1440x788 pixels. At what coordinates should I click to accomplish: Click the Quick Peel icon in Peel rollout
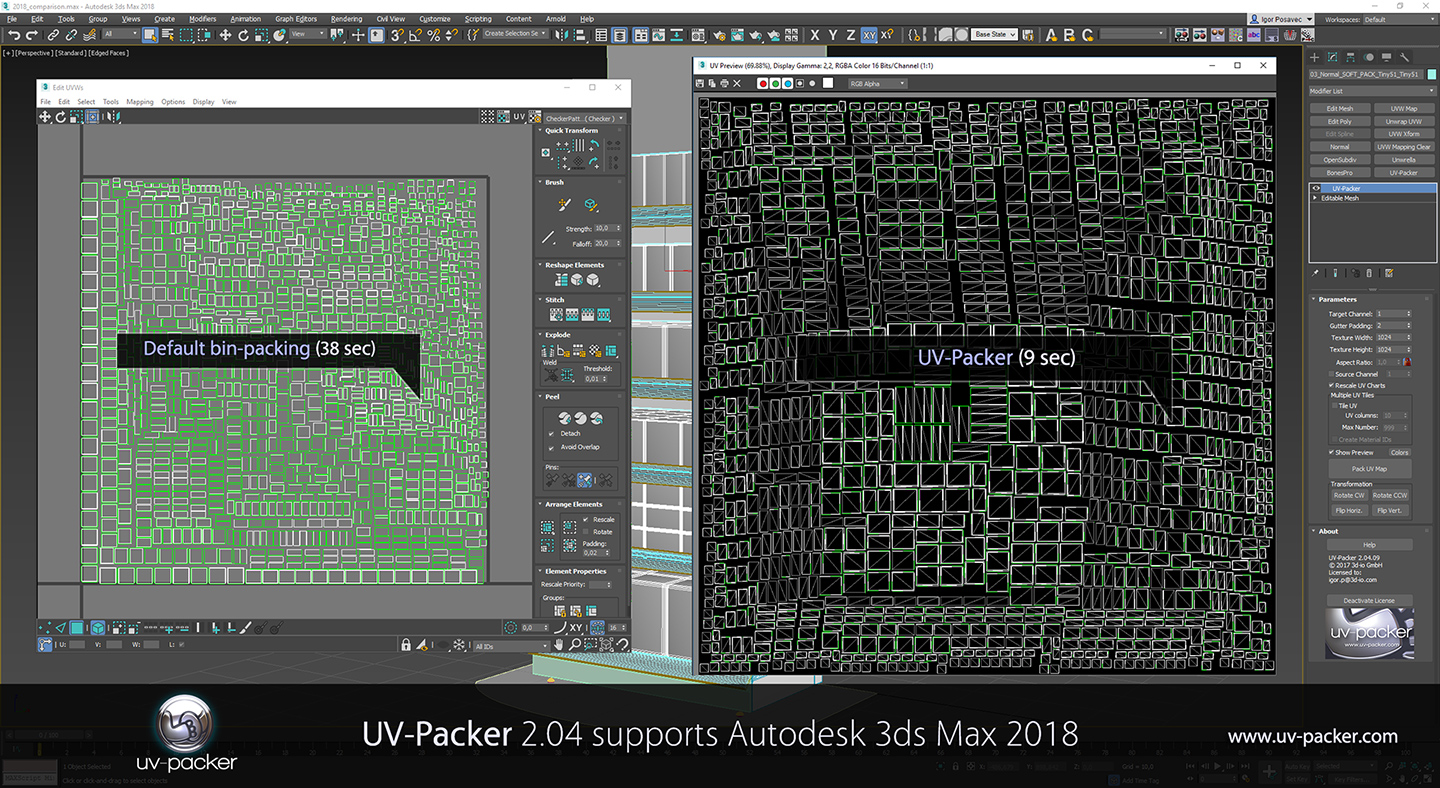[x=563, y=417]
